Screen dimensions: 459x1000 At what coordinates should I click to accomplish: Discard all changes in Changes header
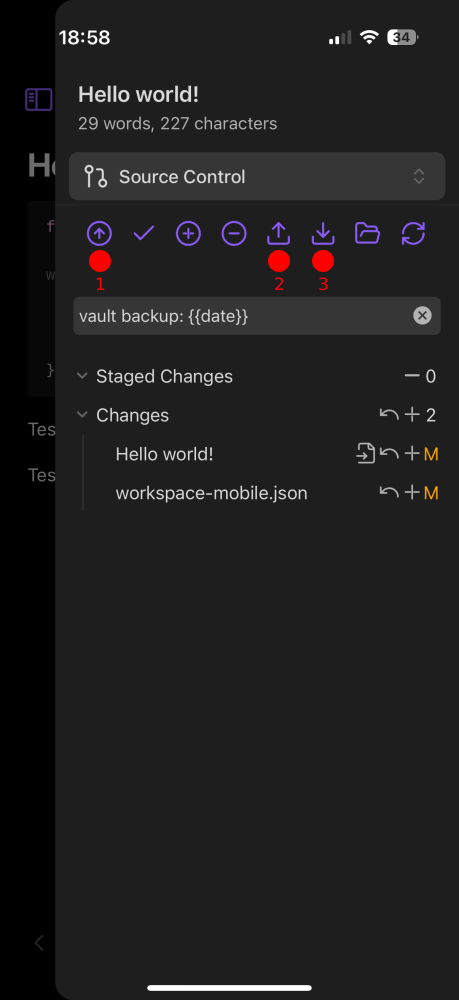point(389,415)
